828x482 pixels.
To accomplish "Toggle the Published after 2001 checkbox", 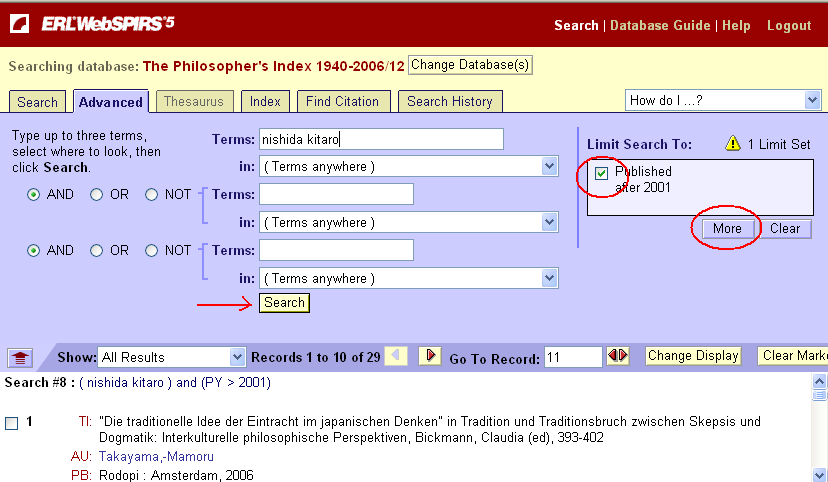I will (x=601, y=173).
